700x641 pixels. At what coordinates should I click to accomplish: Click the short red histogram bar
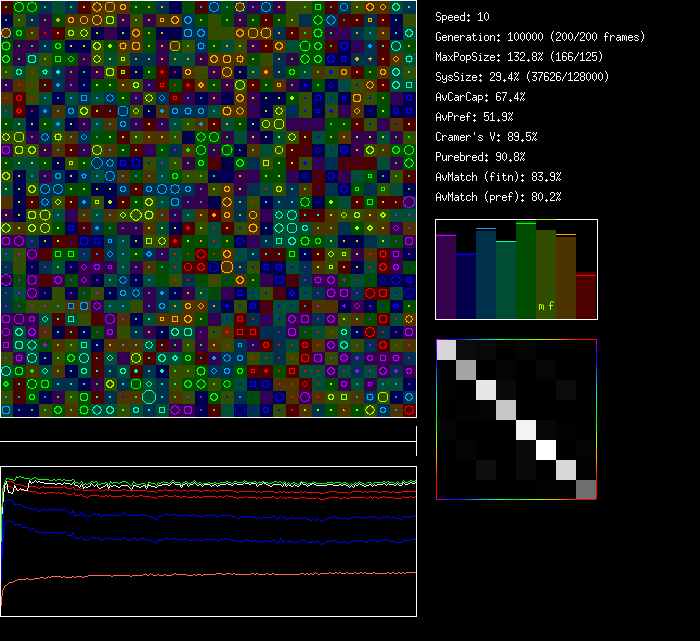click(x=586, y=295)
